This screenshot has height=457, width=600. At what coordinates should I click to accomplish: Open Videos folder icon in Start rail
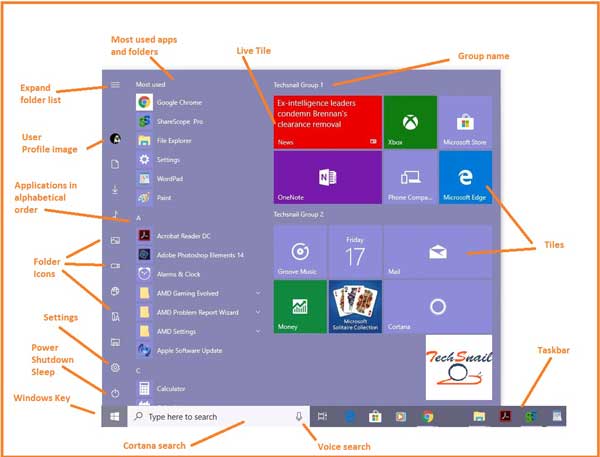(x=115, y=266)
